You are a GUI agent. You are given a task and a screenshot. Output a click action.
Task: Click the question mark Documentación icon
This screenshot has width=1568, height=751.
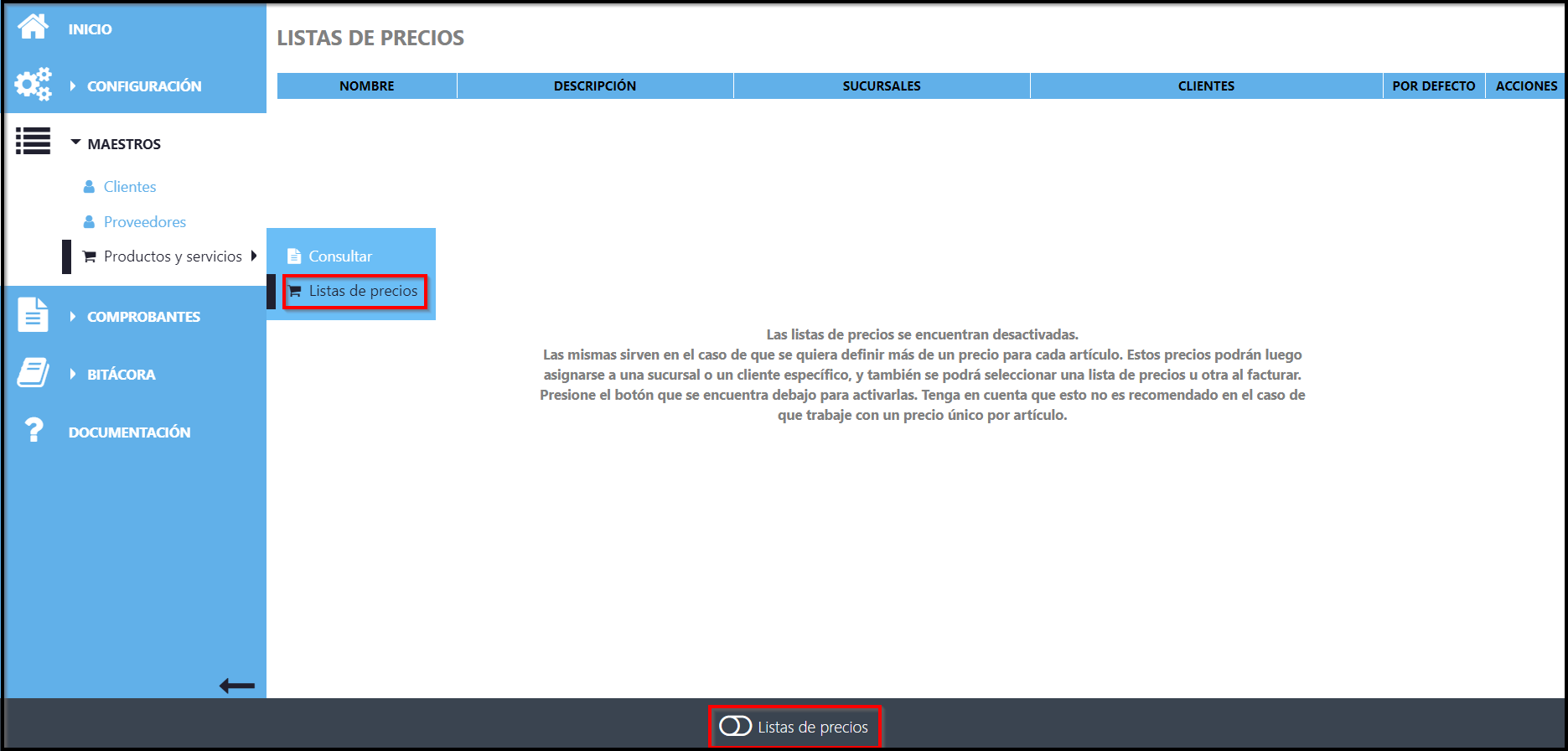[33, 430]
